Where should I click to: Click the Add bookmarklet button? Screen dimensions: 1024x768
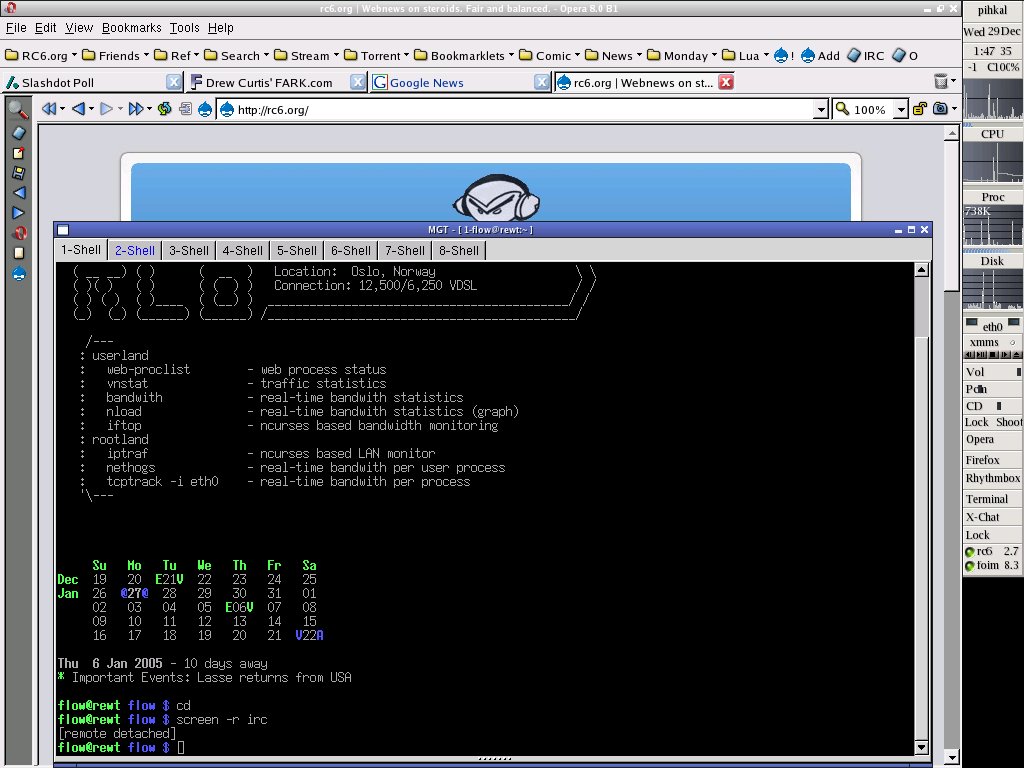click(820, 56)
